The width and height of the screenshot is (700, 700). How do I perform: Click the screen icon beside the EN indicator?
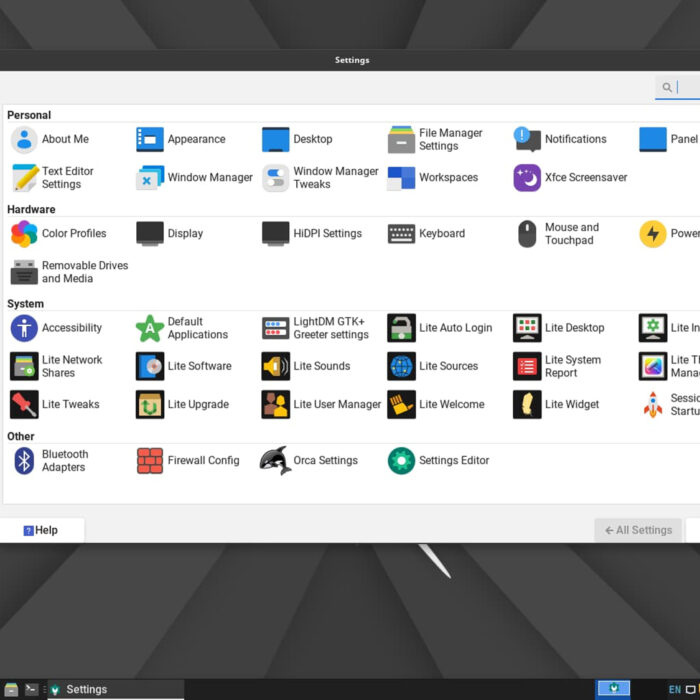click(691, 690)
